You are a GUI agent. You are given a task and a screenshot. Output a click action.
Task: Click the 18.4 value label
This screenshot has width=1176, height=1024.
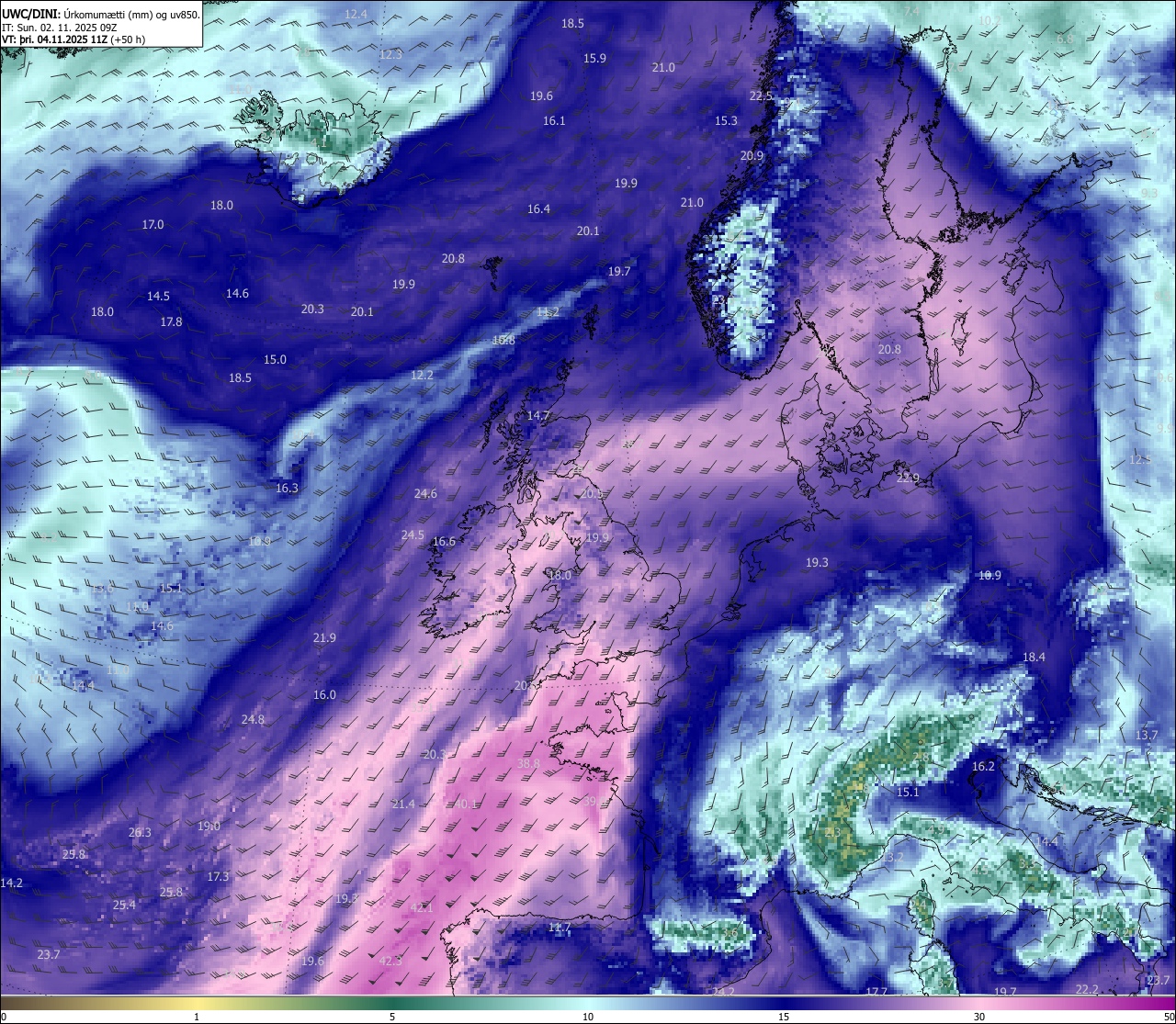(1034, 657)
